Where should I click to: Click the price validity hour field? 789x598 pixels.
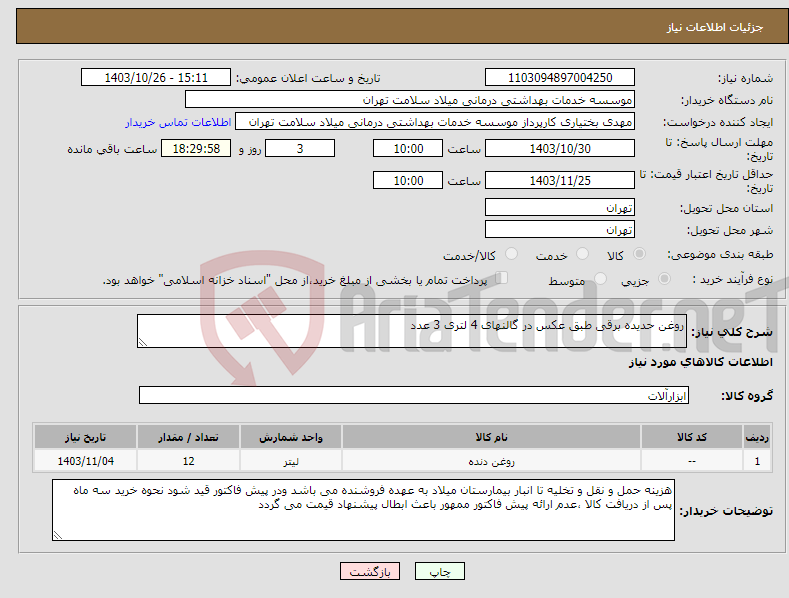tap(408, 180)
